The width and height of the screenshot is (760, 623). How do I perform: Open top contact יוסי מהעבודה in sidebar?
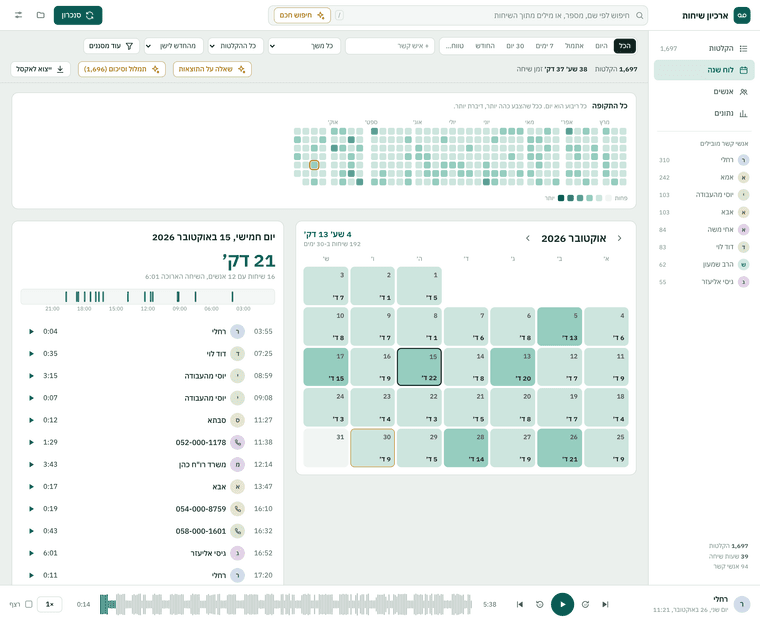(x=704, y=195)
